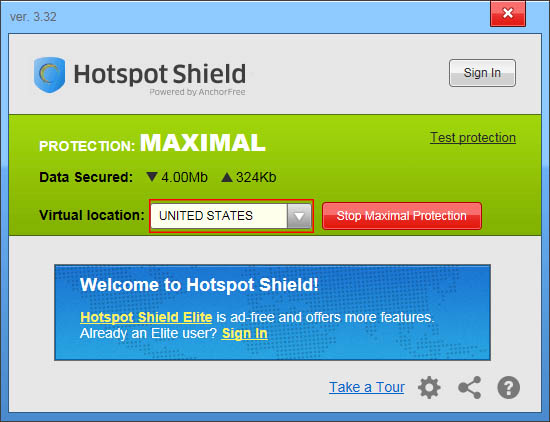
Task: Click the yellow Sign In link in banner
Action: [x=244, y=333]
